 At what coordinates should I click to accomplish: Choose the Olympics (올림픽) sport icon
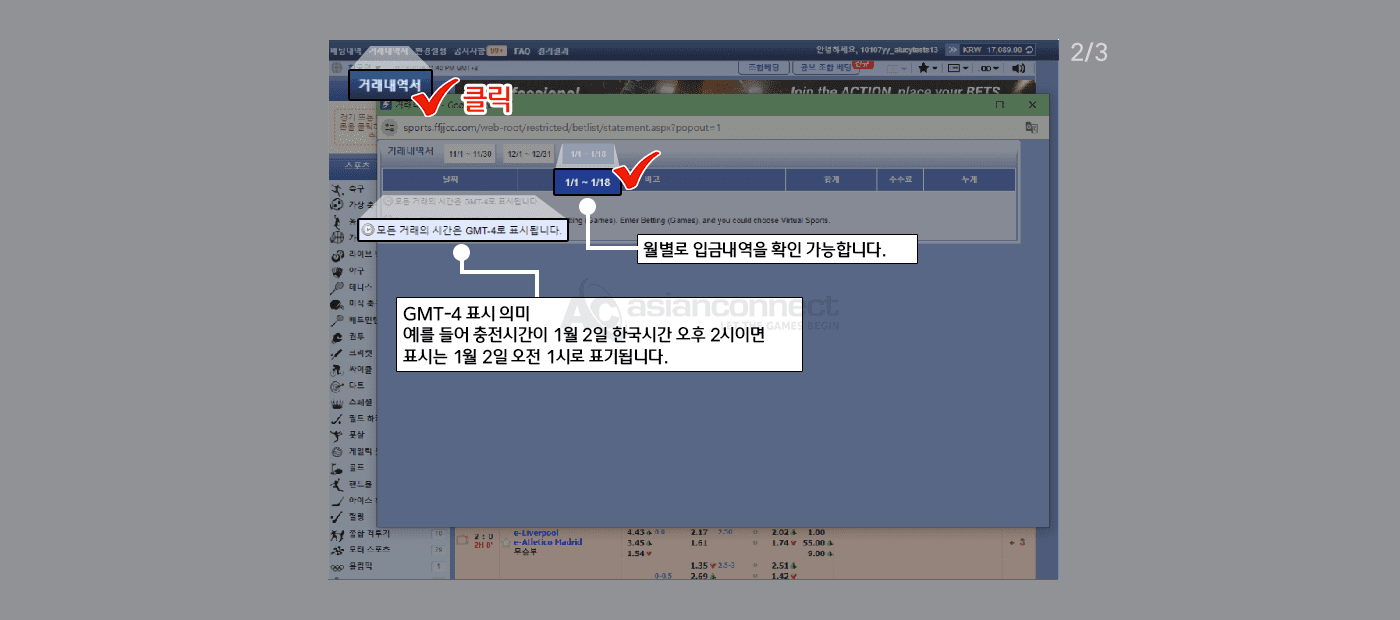[x=338, y=566]
